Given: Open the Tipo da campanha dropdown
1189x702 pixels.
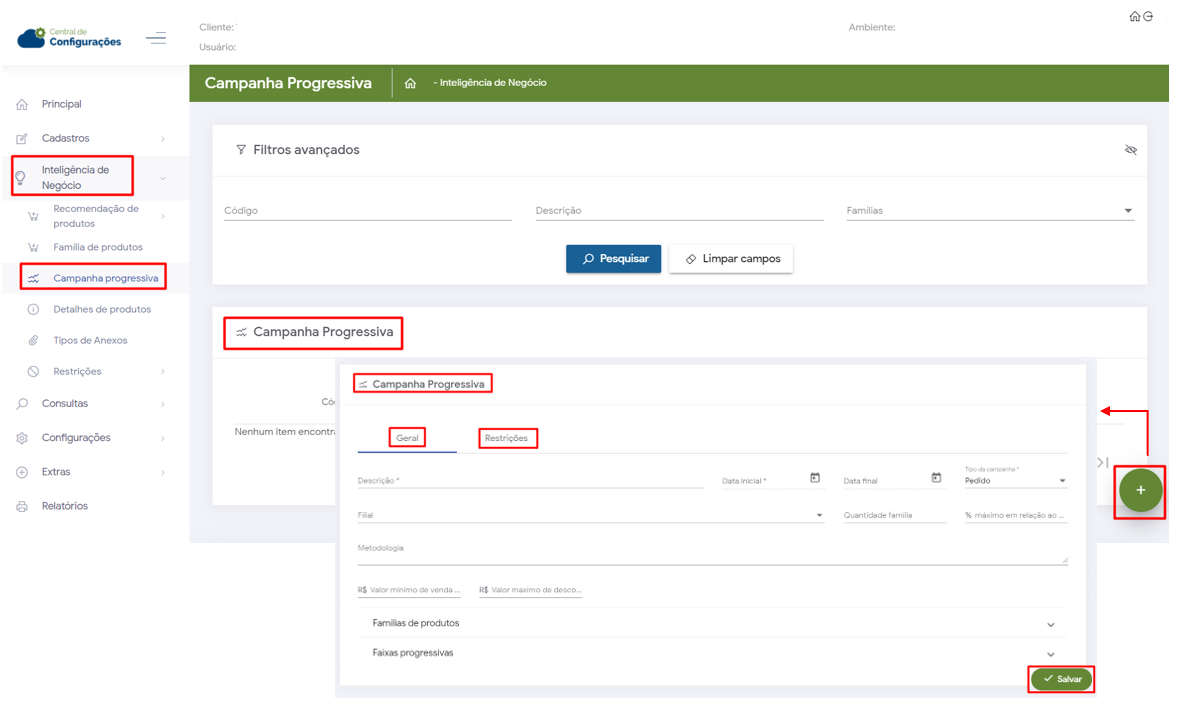Looking at the screenshot, I should (x=1062, y=481).
